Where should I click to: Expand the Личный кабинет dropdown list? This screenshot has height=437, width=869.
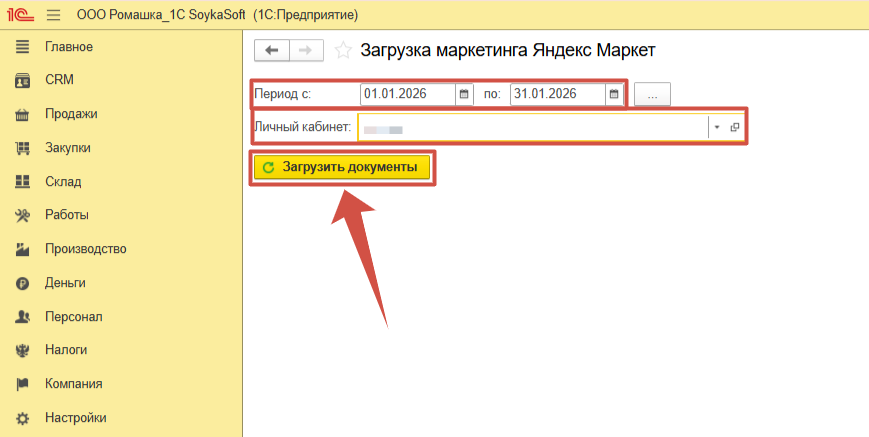click(x=716, y=128)
